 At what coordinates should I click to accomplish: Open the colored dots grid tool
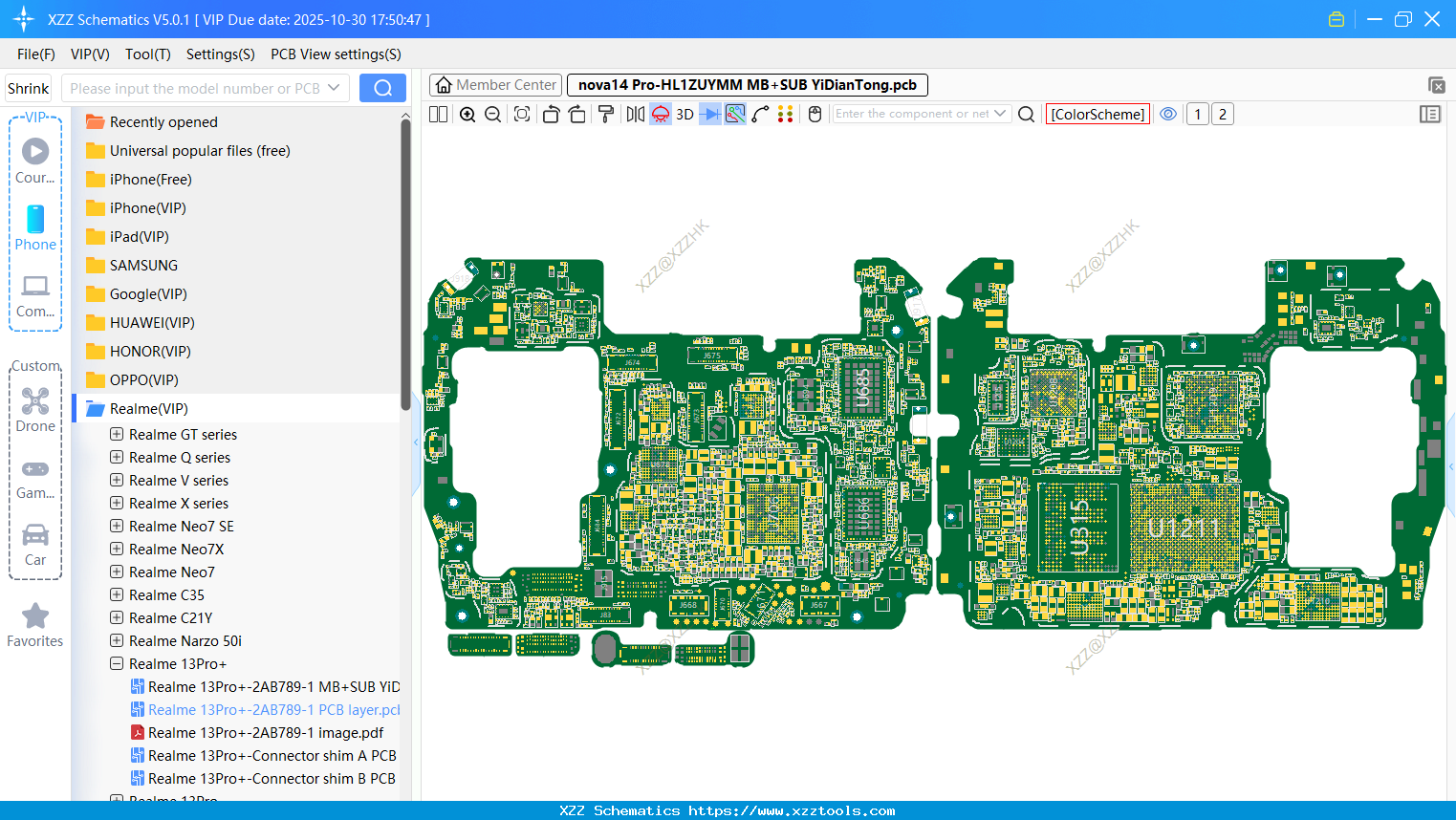[786, 114]
